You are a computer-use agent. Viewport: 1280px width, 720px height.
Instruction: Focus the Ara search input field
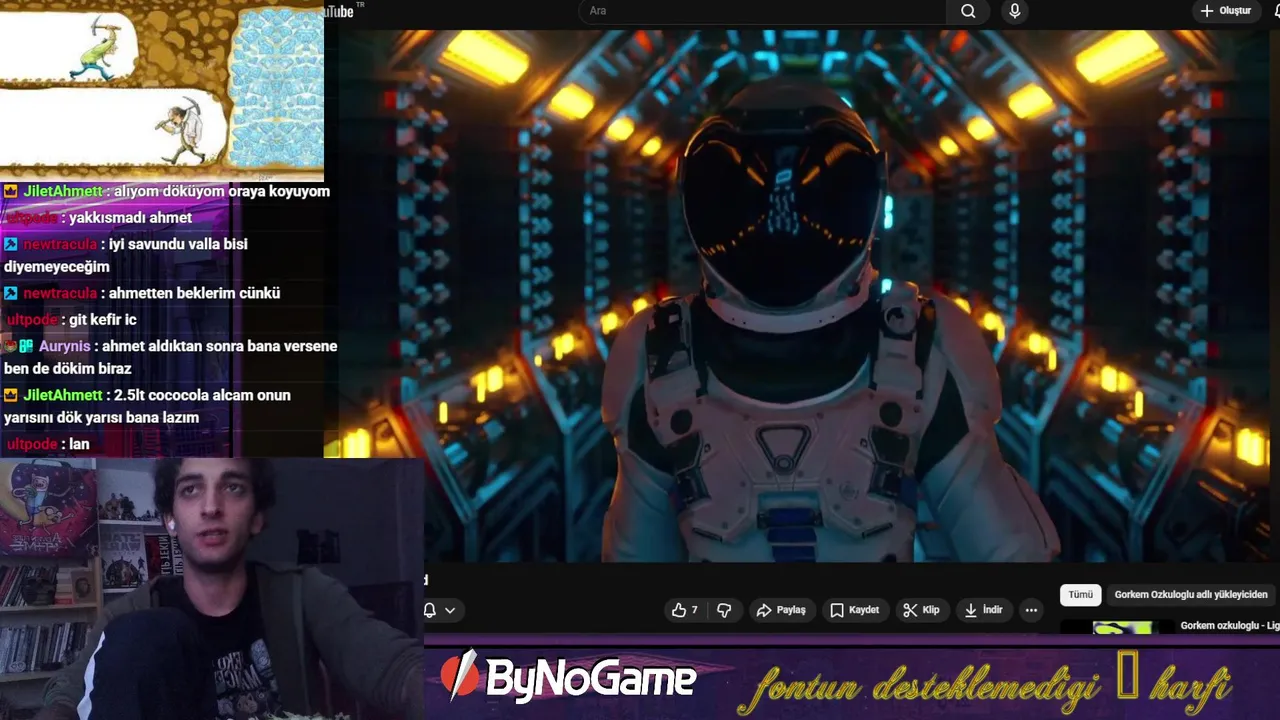763,11
